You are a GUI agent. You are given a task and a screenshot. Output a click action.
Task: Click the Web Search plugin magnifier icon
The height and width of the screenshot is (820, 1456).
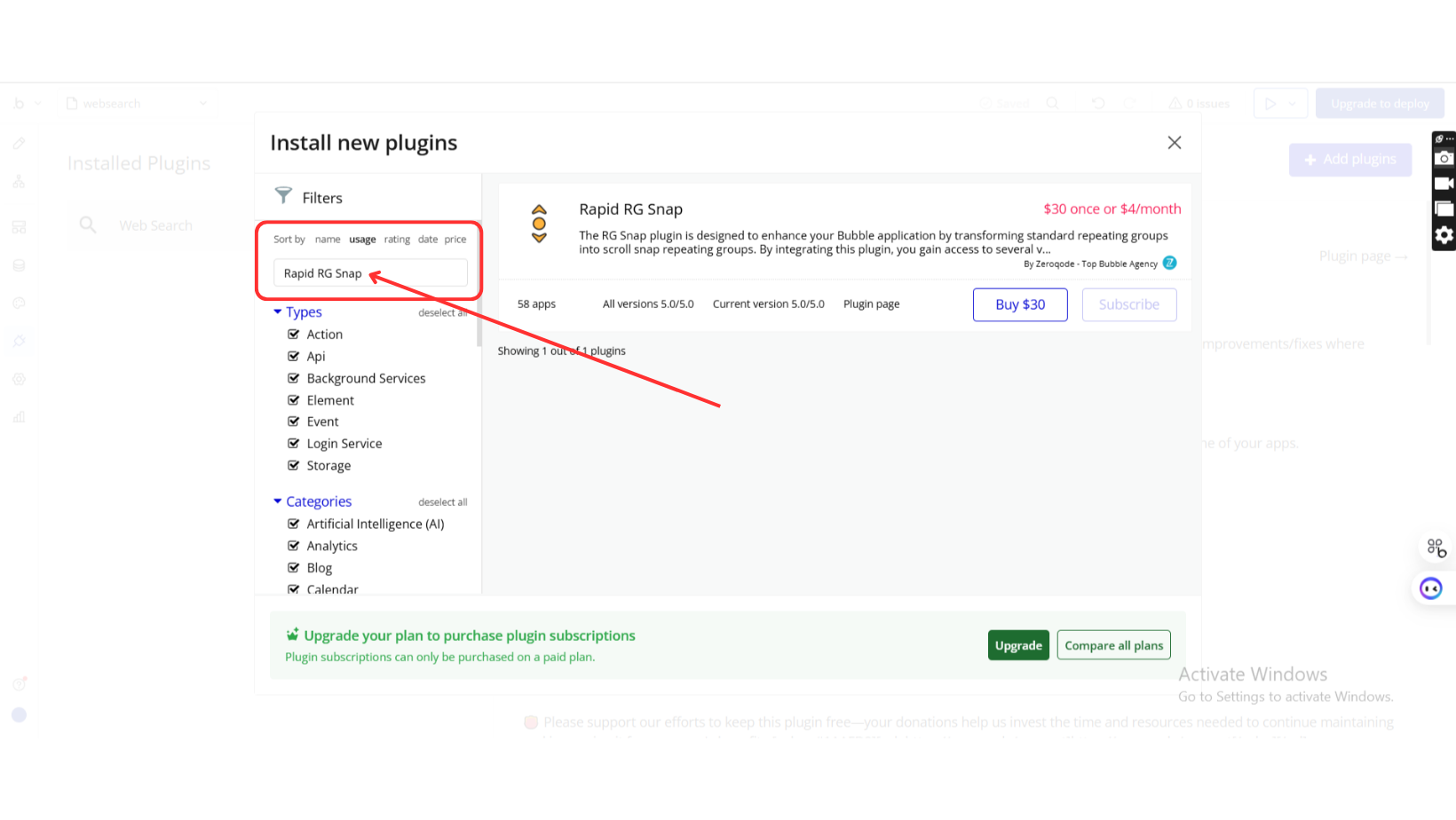(88, 225)
